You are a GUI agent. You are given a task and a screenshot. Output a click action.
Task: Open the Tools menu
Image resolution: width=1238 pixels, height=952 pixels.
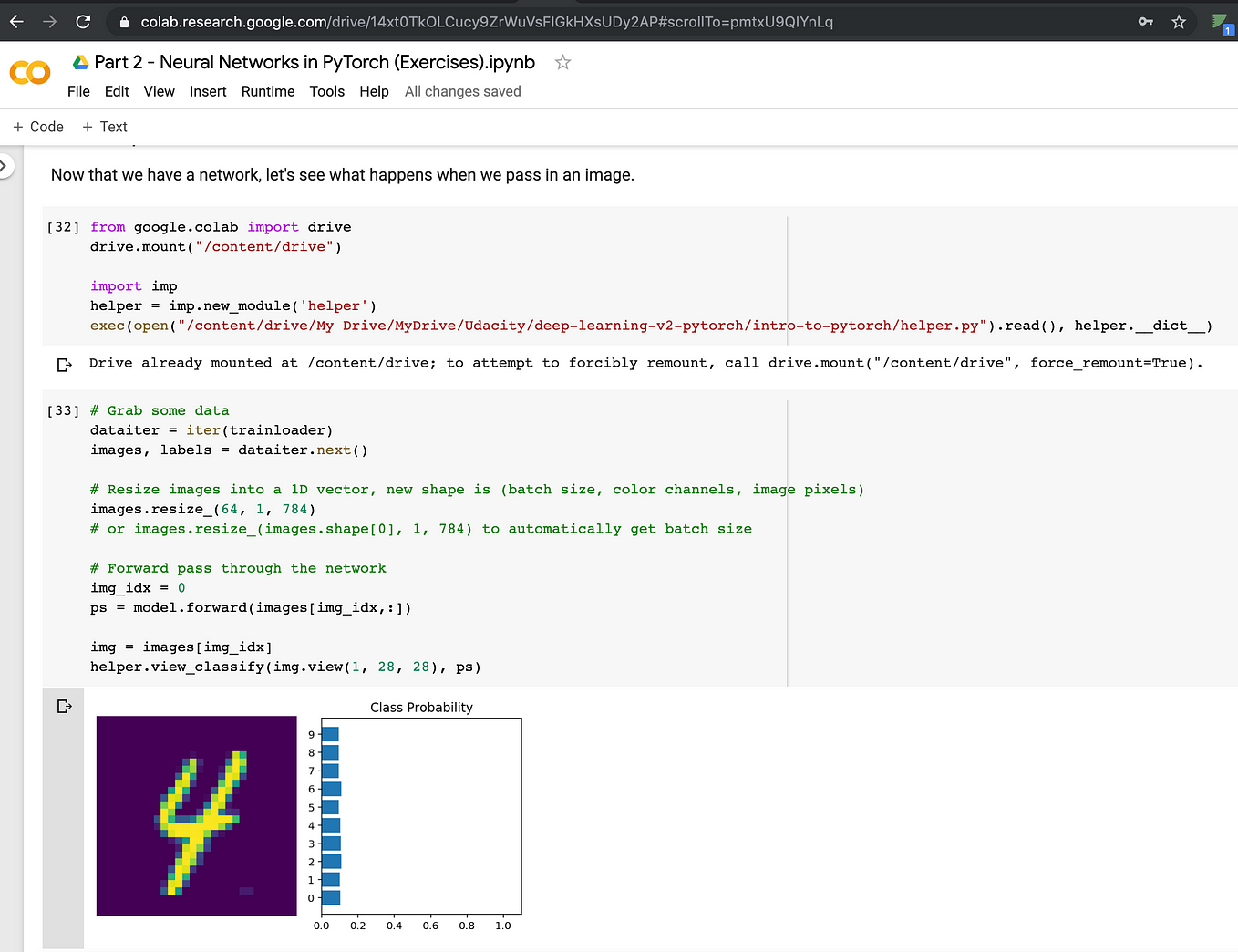pos(326,91)
